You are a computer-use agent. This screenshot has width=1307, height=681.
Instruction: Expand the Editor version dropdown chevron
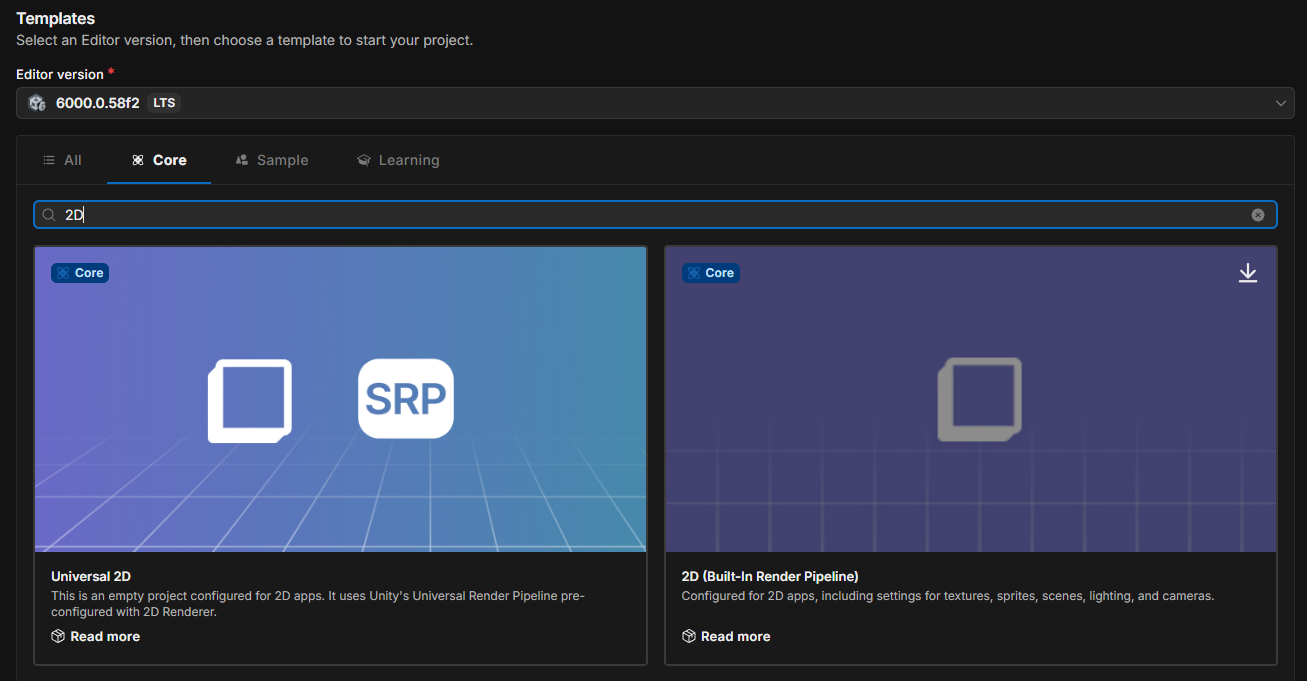(1280, 103)
